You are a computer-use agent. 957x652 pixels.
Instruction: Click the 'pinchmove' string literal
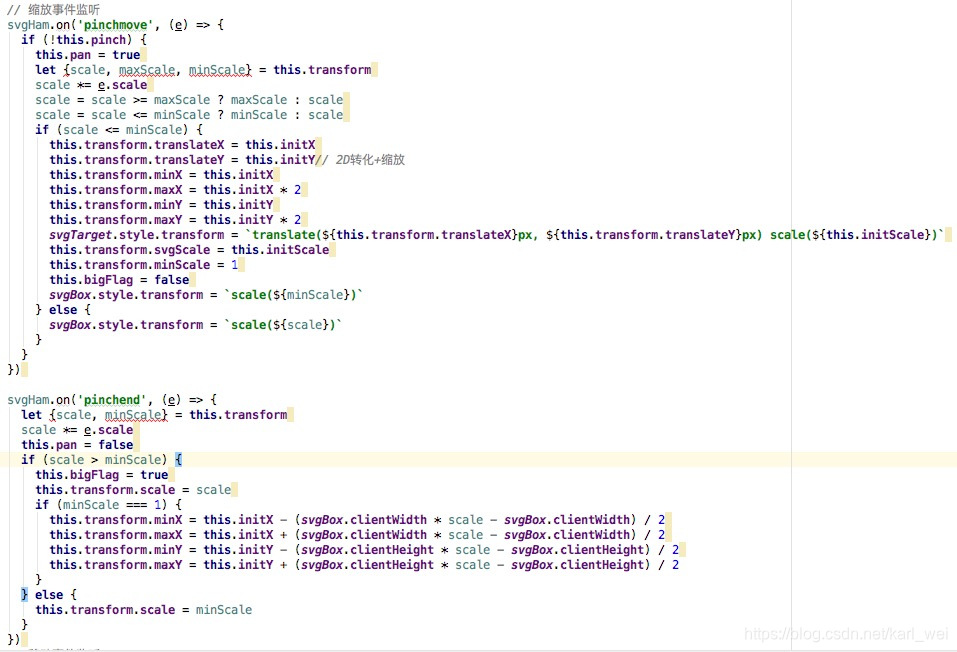(115, 25)
